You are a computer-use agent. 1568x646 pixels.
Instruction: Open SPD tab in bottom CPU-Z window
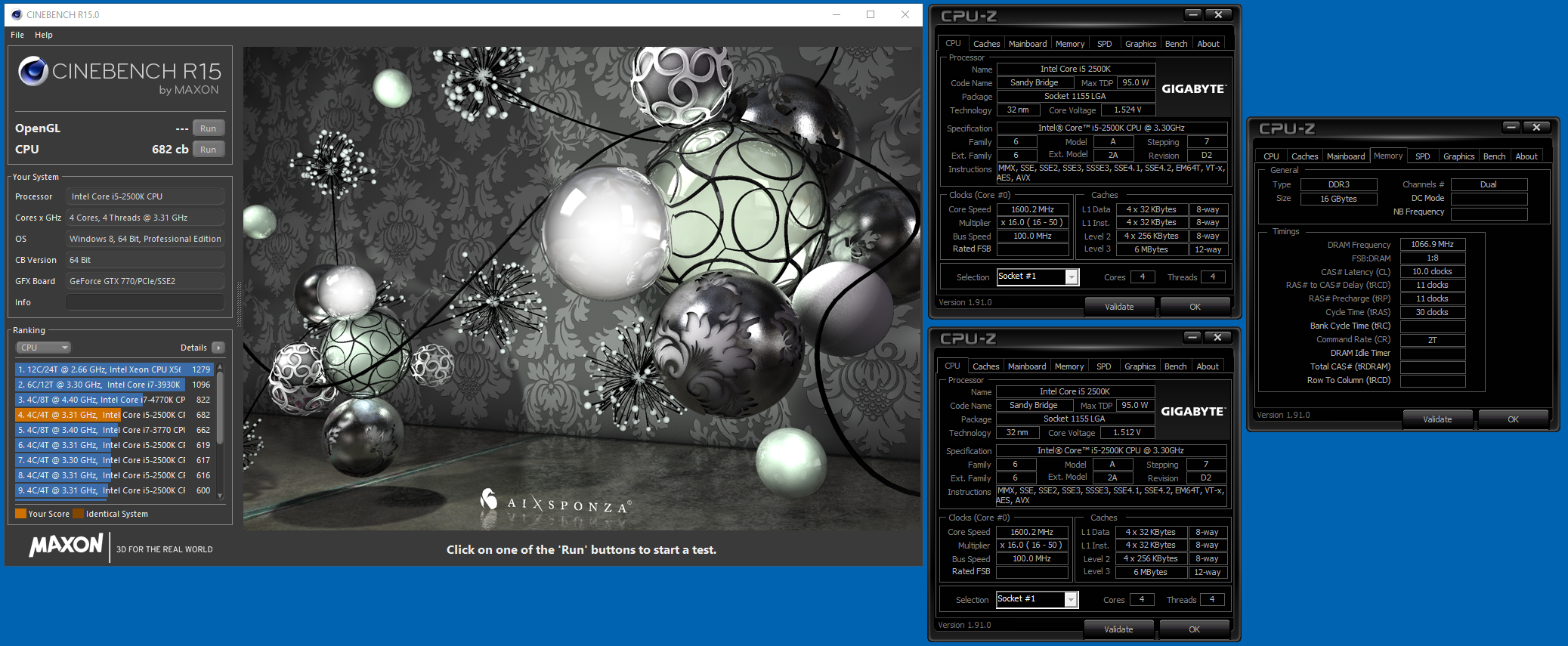click(x=1104, y=366)
